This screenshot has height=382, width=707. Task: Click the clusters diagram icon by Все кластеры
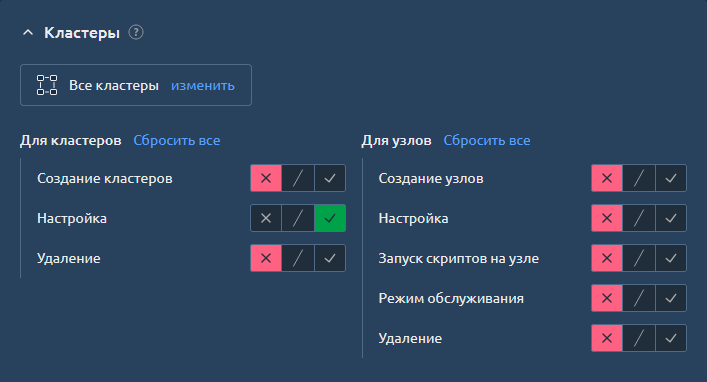click(47, 85)
